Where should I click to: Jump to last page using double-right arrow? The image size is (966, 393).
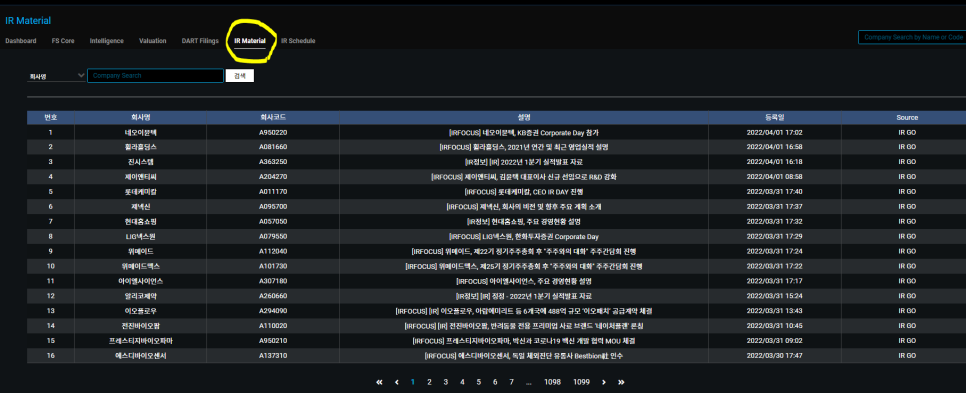click(621, 382)
